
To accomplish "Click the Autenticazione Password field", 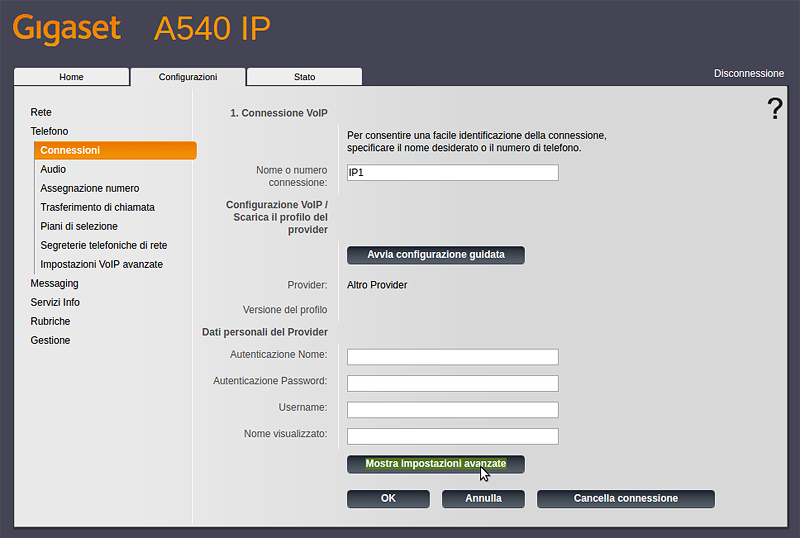I will [453, 383].
